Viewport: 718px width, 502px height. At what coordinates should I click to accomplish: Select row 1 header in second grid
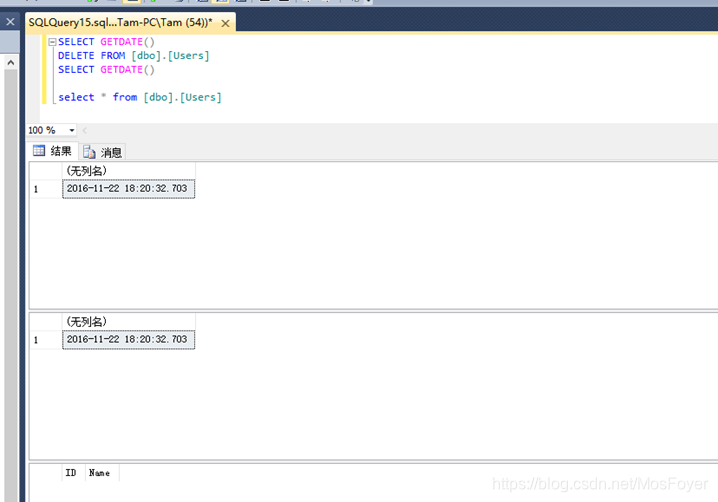click(46, 340)
